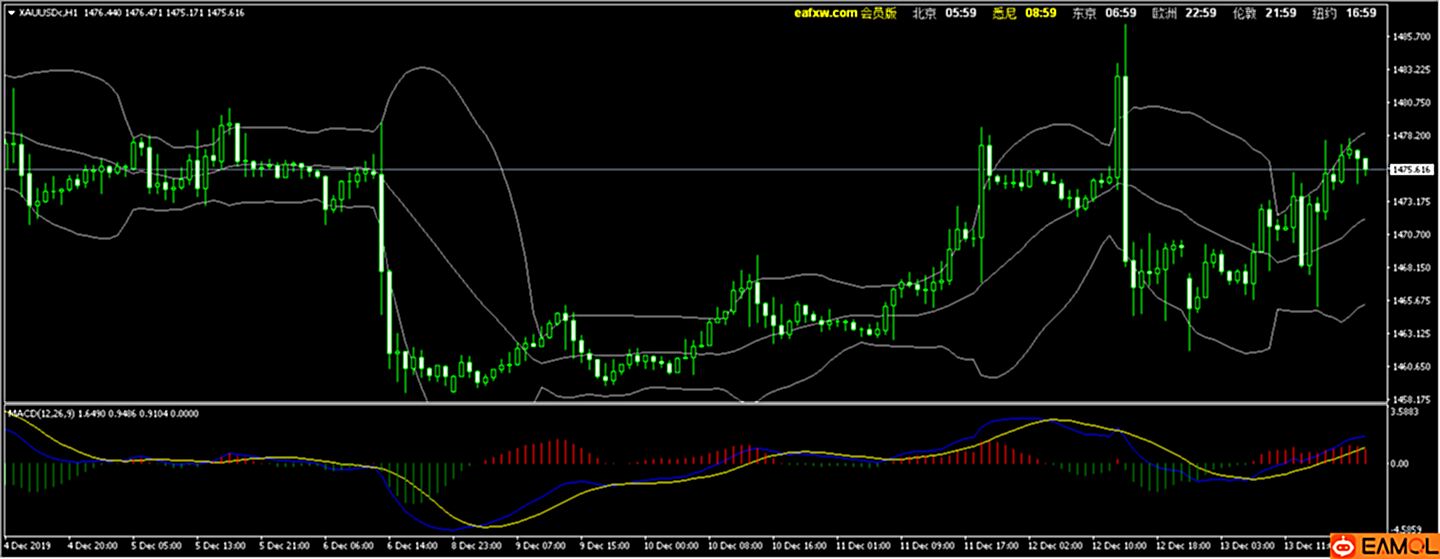Click the MACD 3.5883 scale label
1440x559 pixels.
(x=1405, y=411)
